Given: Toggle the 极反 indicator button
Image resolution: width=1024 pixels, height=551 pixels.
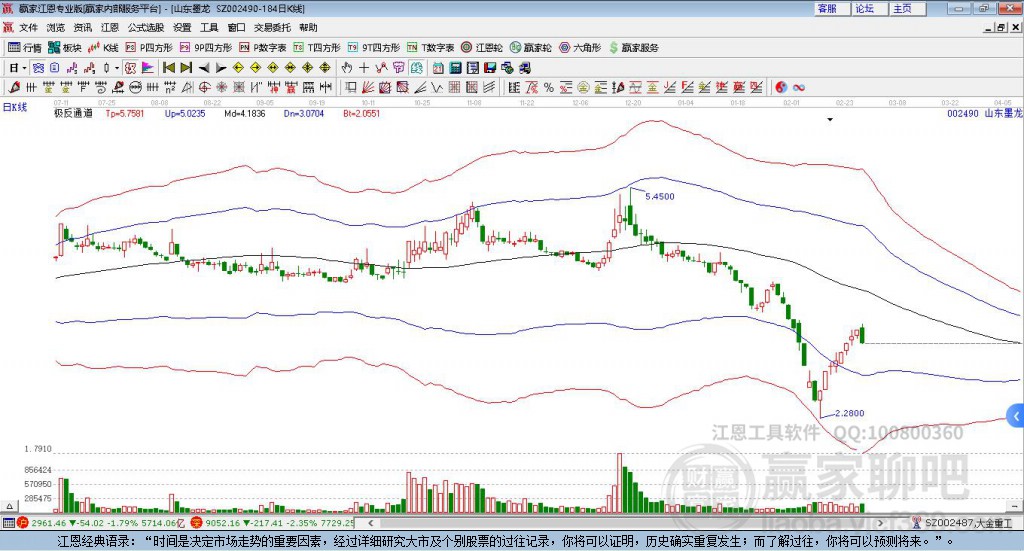Looking at the screenshot, I should [x=131, y=68].
